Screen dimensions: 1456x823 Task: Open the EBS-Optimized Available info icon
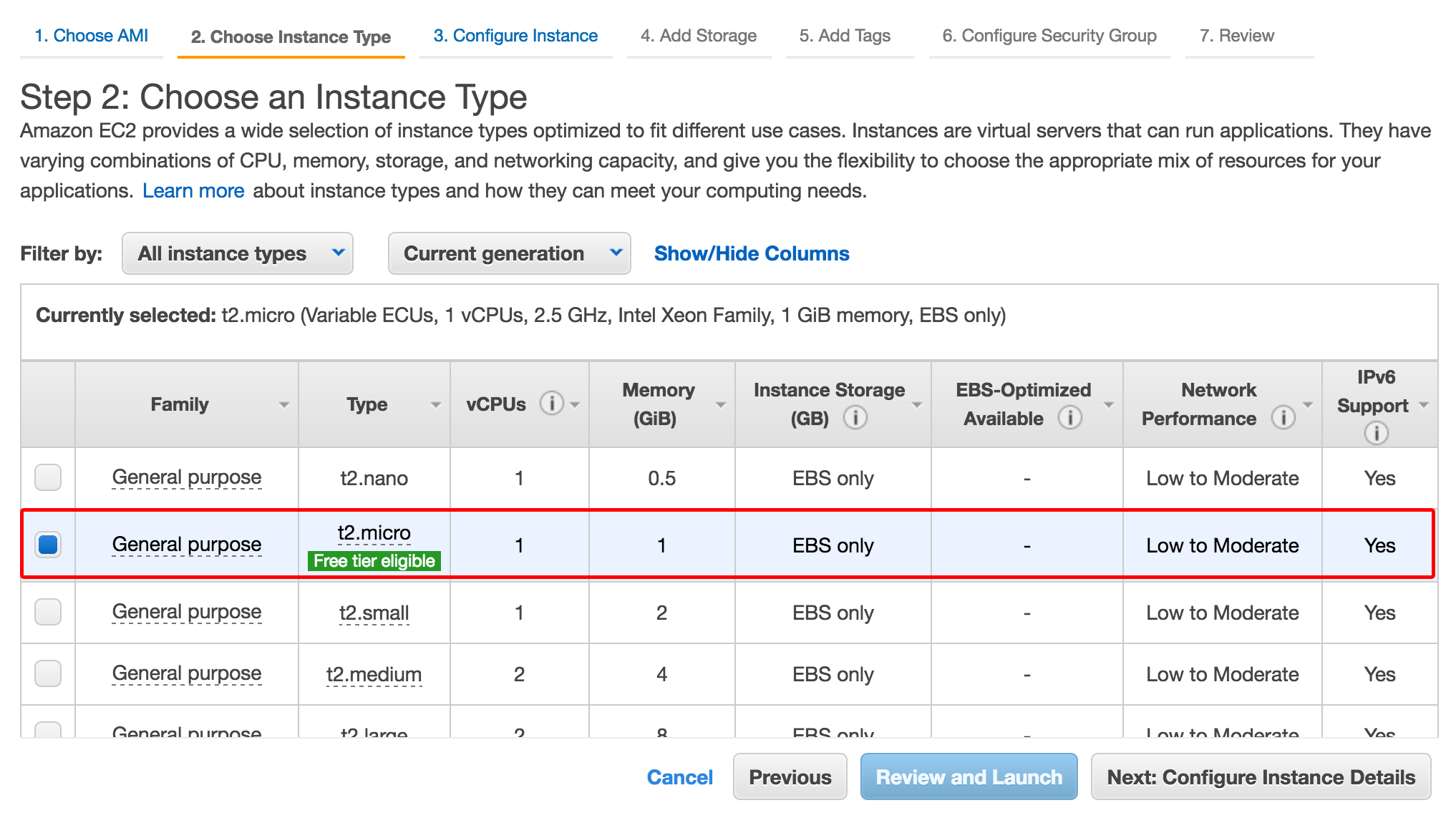coord(1071,418)
